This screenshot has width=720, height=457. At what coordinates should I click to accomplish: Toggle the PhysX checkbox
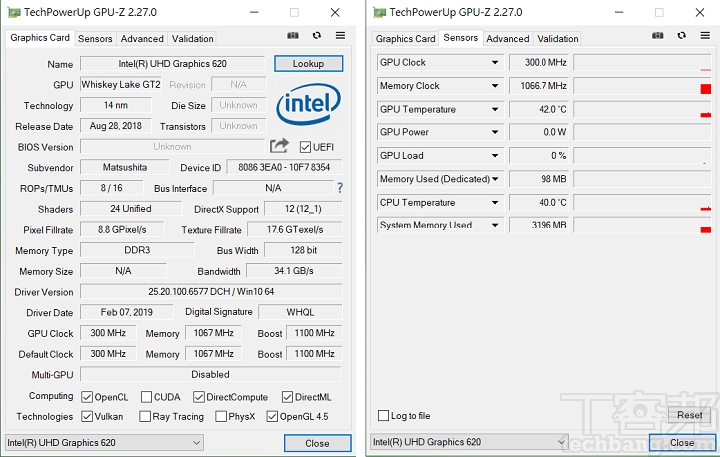pos(221,417)
